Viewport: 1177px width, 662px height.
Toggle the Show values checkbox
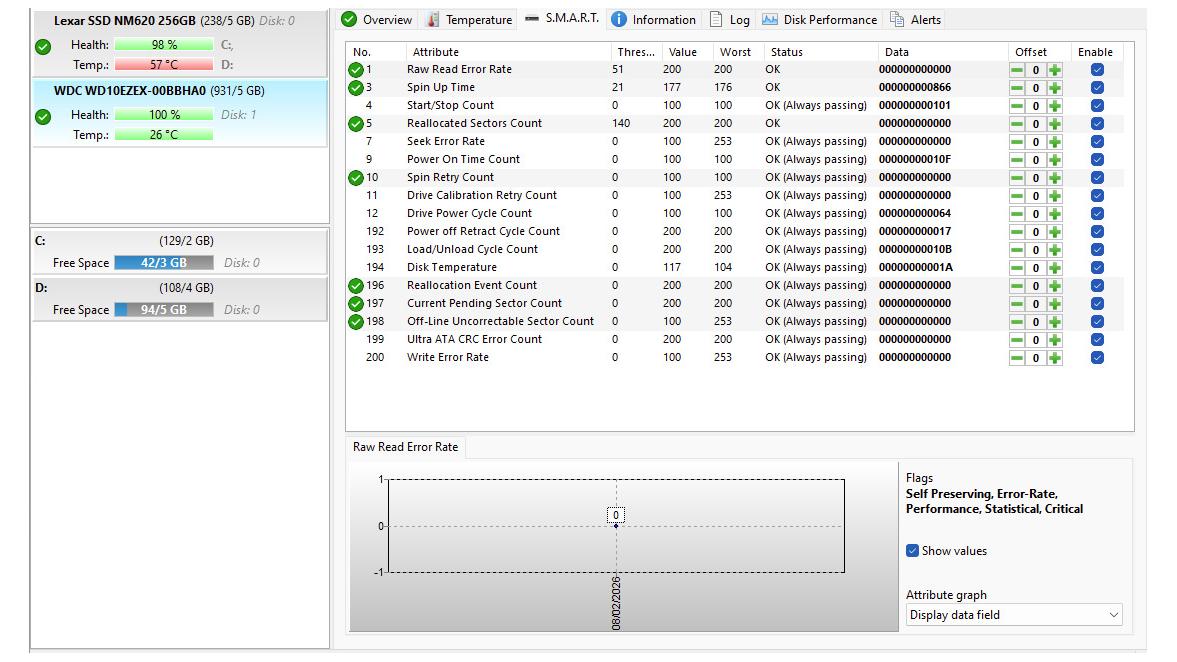(912, 551)
